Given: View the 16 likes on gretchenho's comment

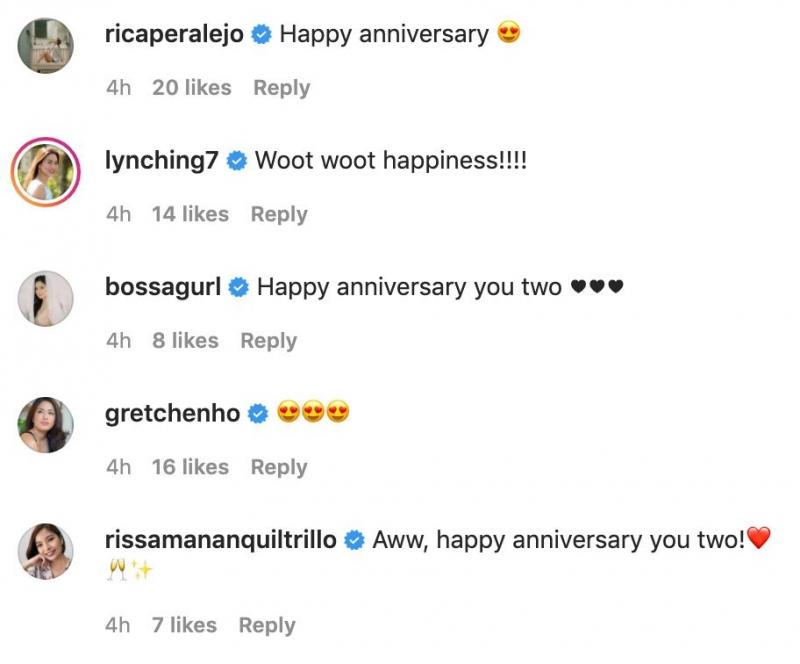Looking at the screenshot, I should (190, 467).
